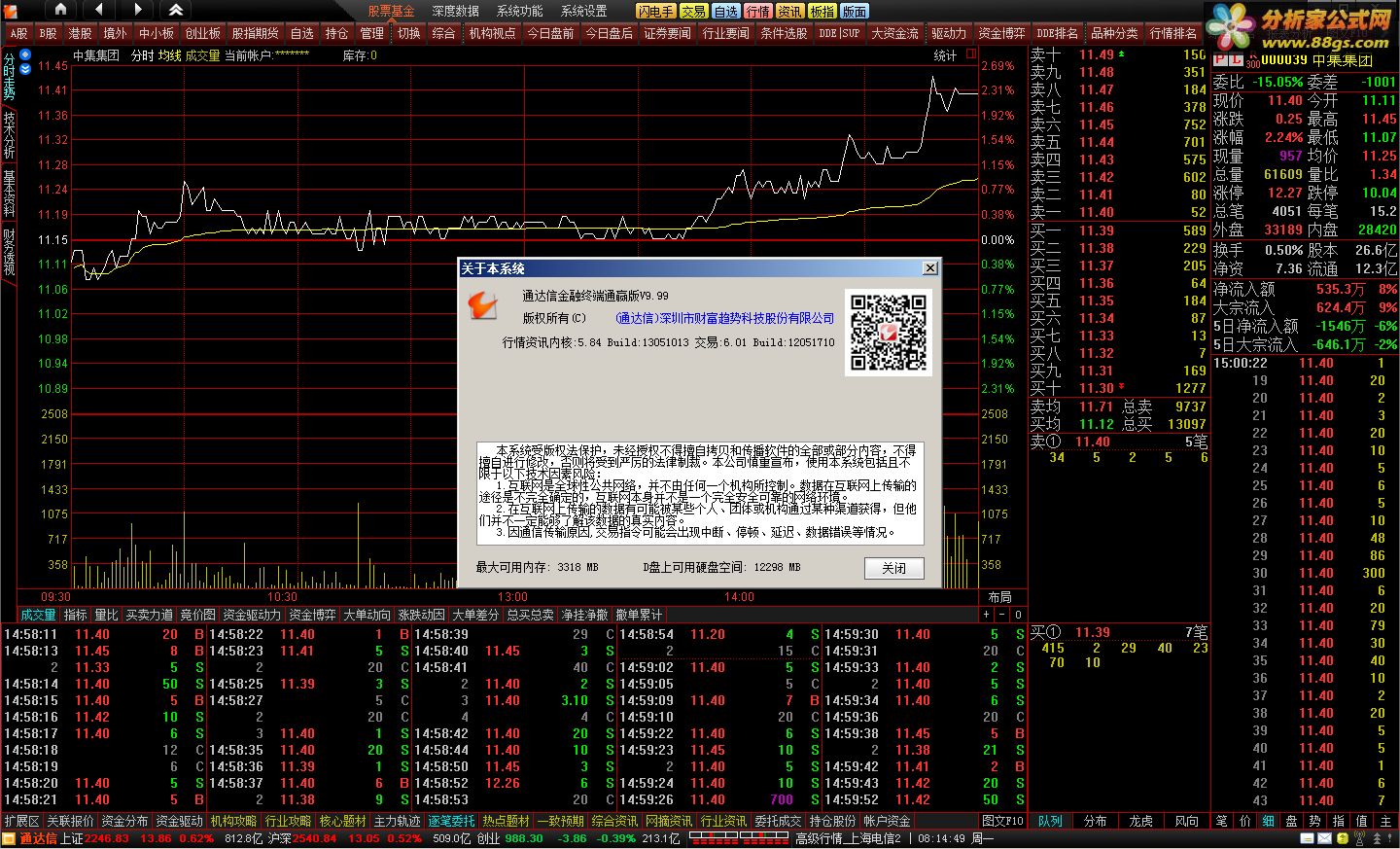
Task: Click the 逐笔委托 bottom tab
Action: pyautogui.click(x=452, y=821)
